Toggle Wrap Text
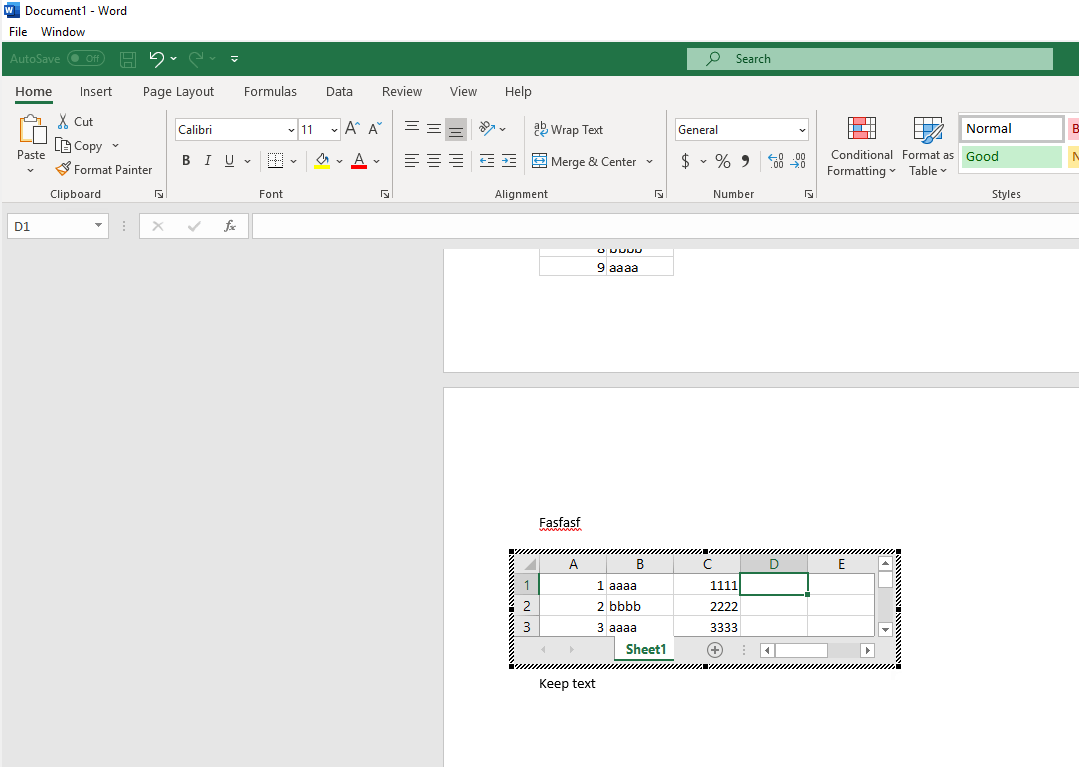1079x767 pixels. 568,129
